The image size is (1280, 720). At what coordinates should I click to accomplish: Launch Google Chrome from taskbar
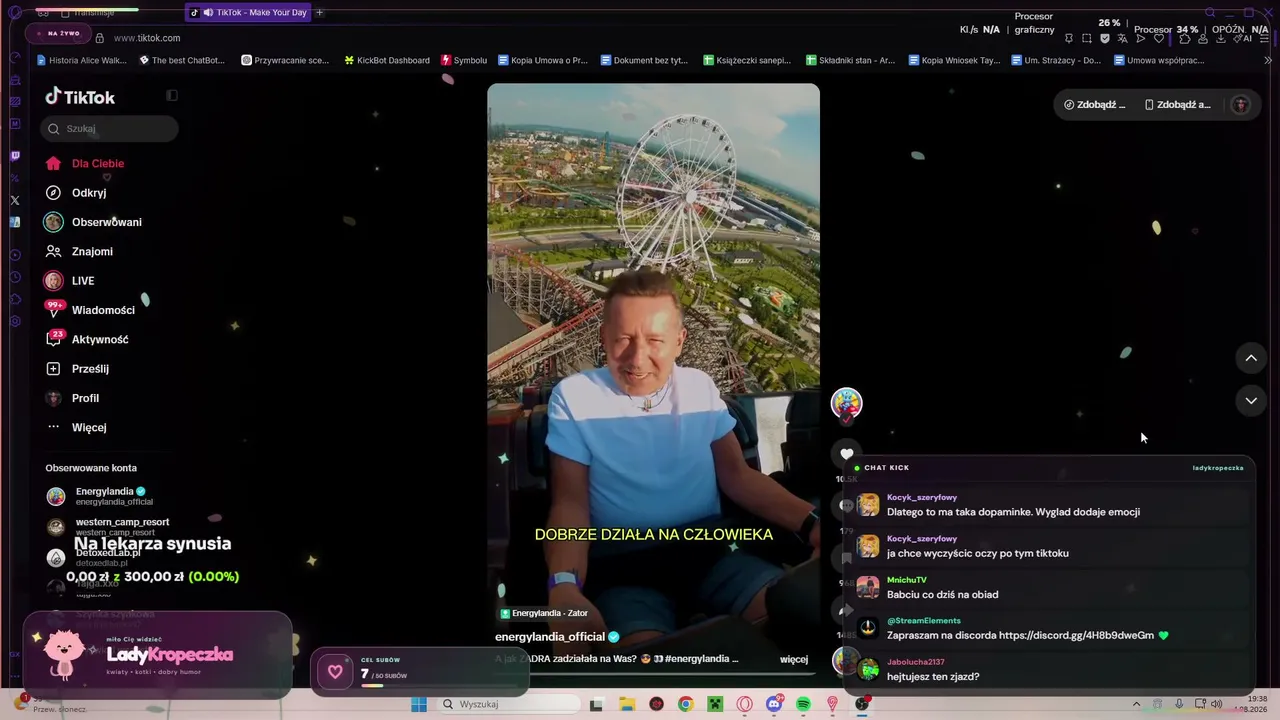pos(685,704)
